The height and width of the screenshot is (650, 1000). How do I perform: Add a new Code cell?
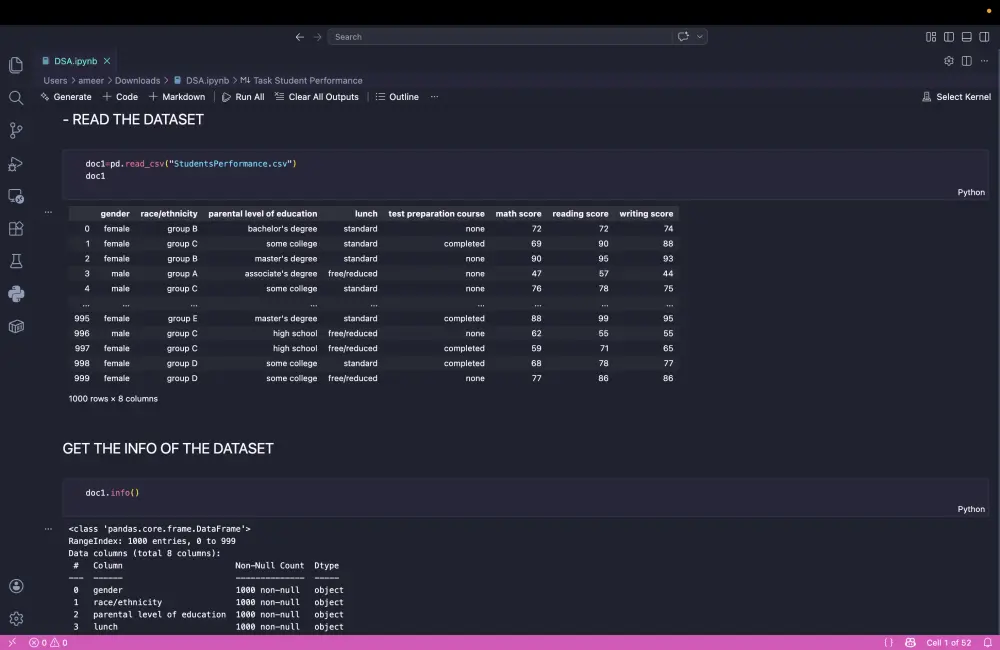(x=121, y=97)
